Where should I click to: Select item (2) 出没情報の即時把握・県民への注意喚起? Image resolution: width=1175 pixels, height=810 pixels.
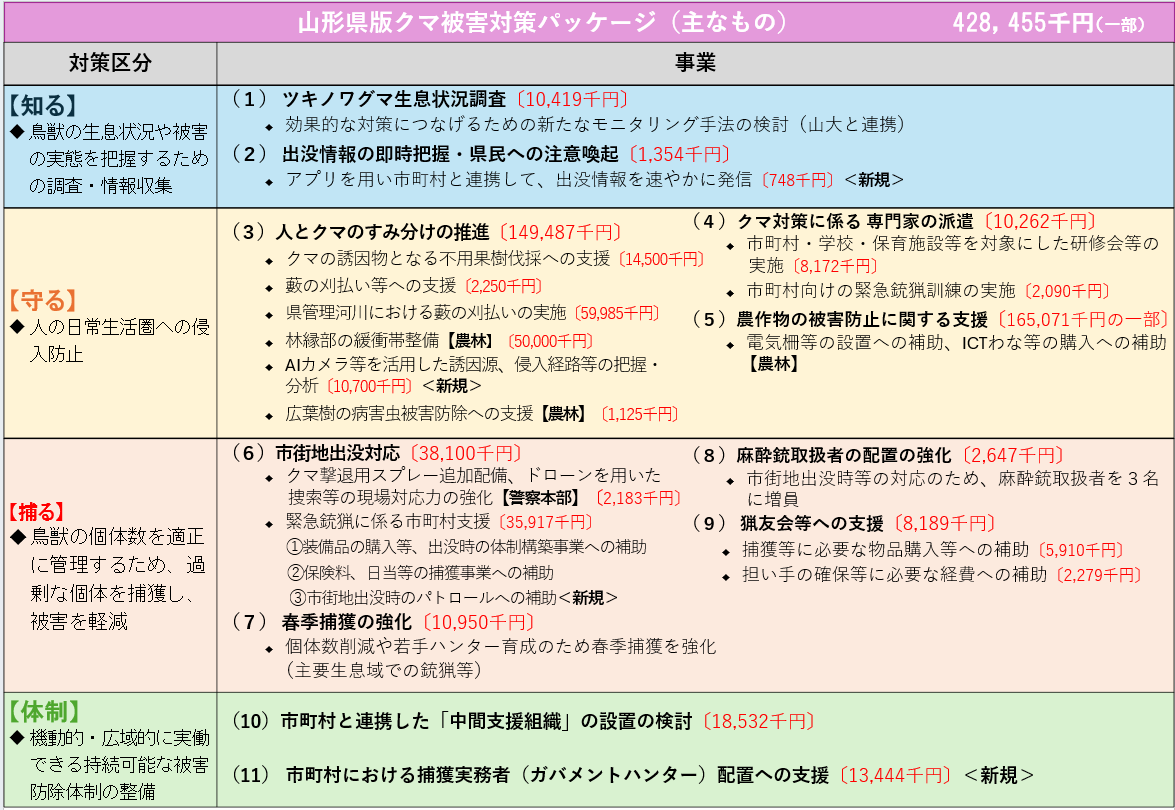[x=424, y=154]
